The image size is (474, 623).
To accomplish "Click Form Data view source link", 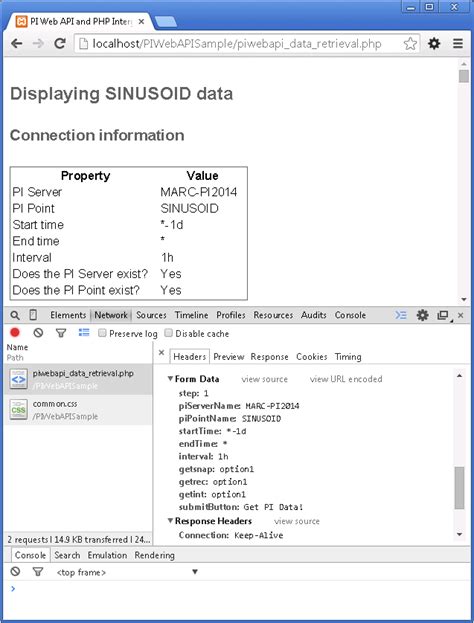I will pos(265,379).
